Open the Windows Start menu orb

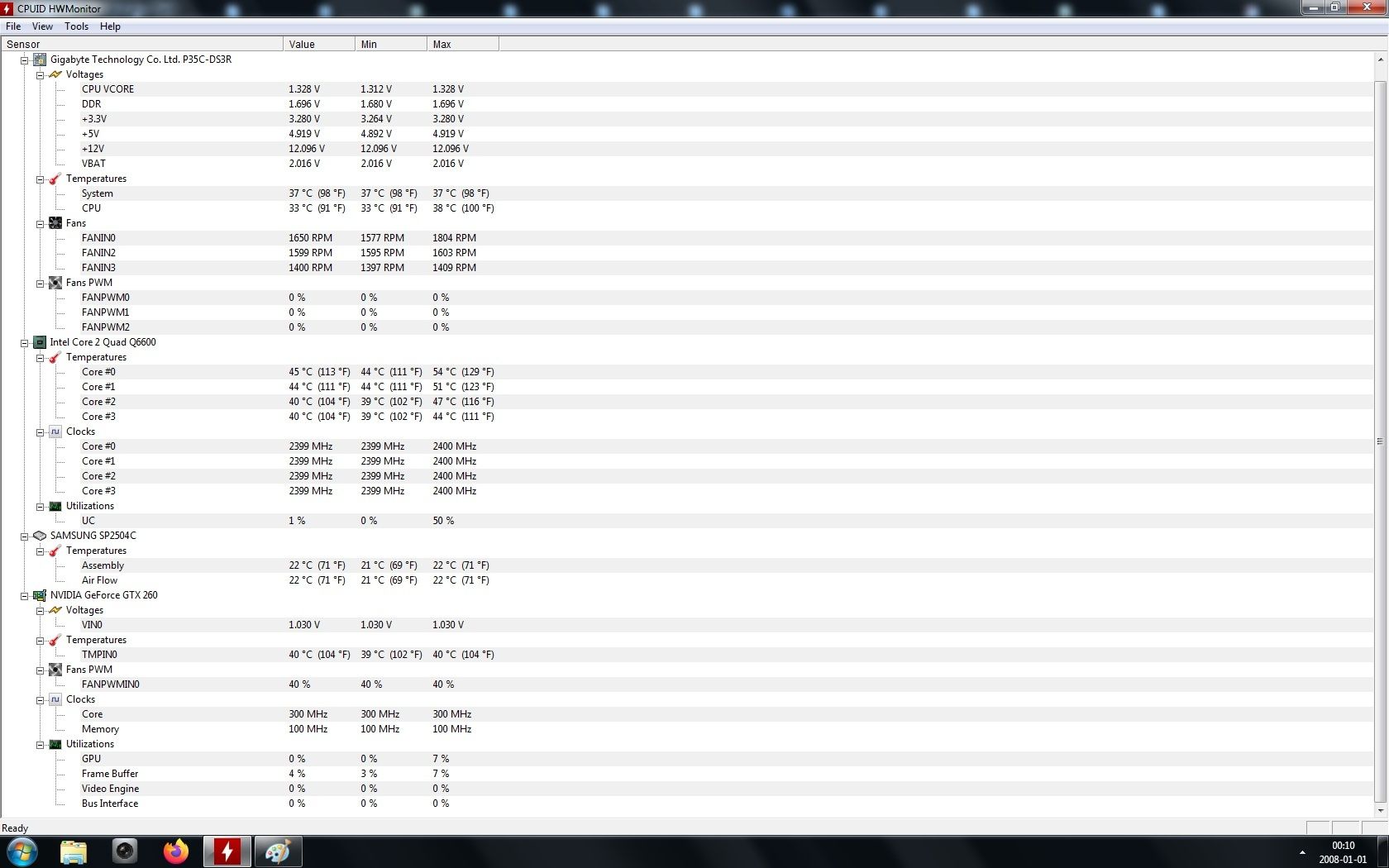(x=22, y=851)
